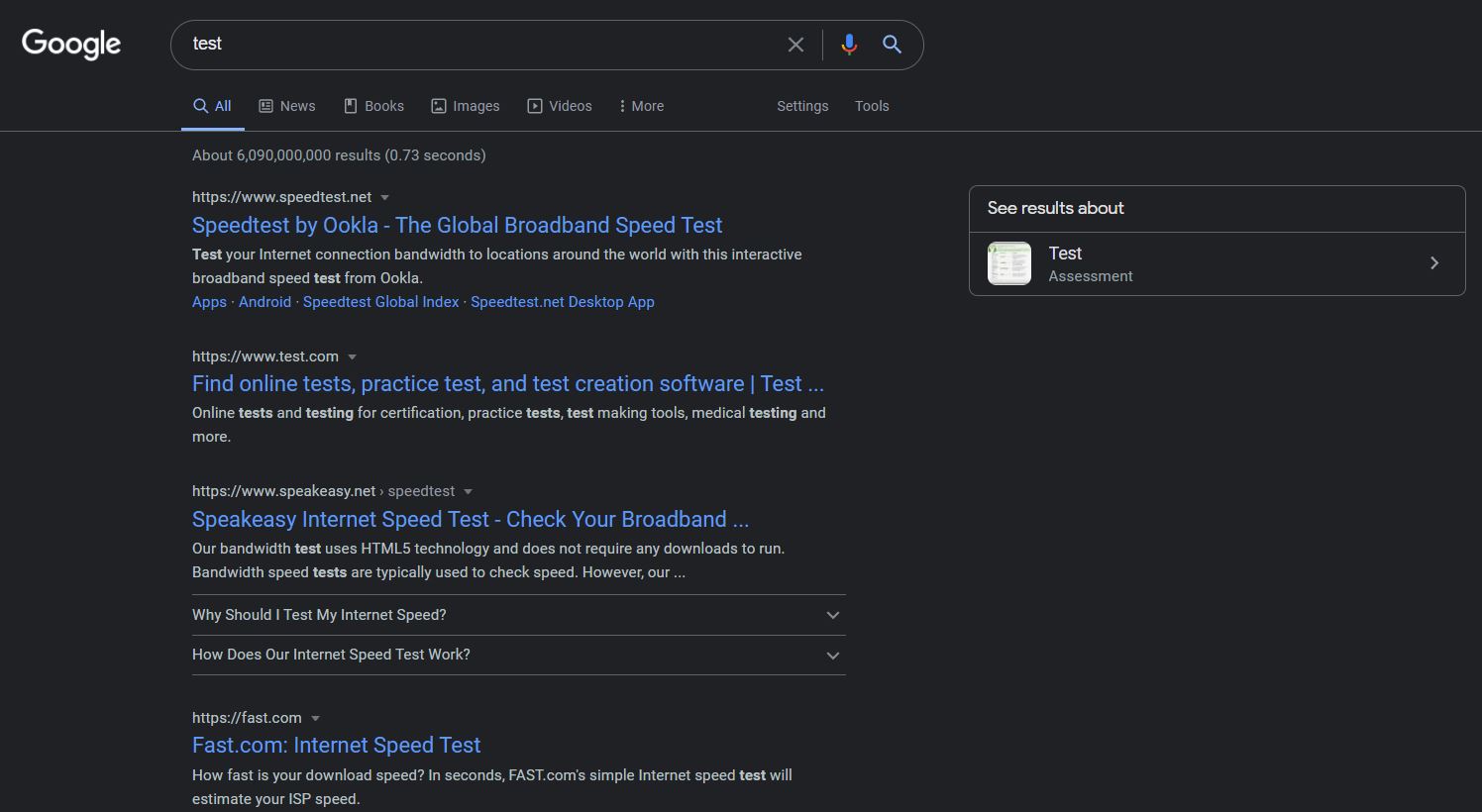Screen dimensions: 1482x812
Task: Open Find online tests result link
Action: [508, 384]
